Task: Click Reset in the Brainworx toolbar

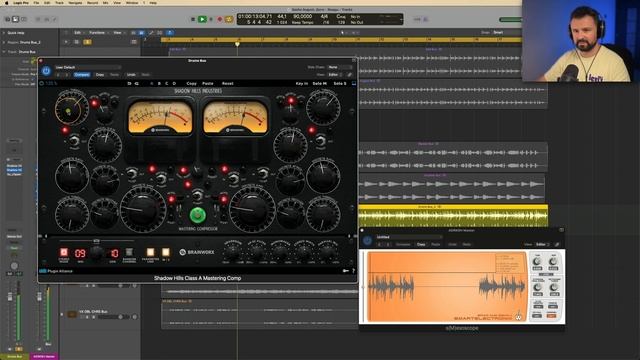Action: point(227,83)
